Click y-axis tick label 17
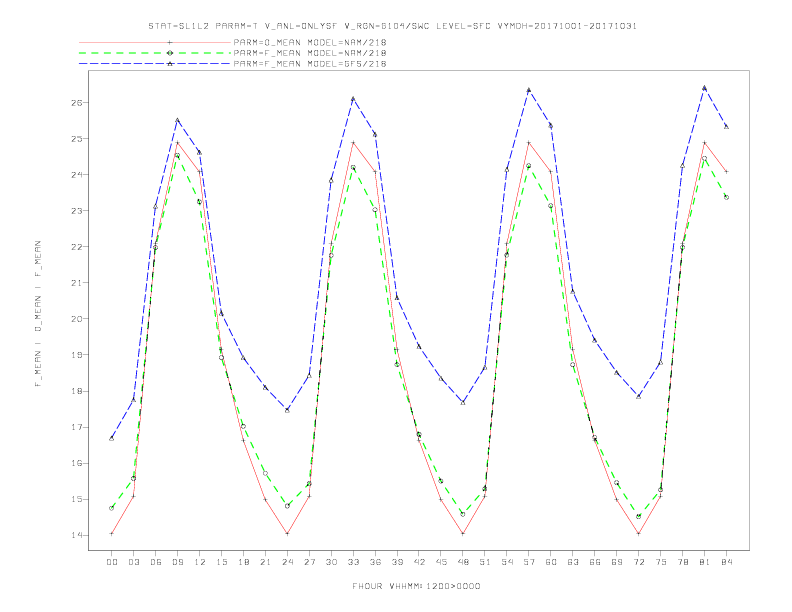792x612 pixels. pyautogui.click(x=76, y=427)
